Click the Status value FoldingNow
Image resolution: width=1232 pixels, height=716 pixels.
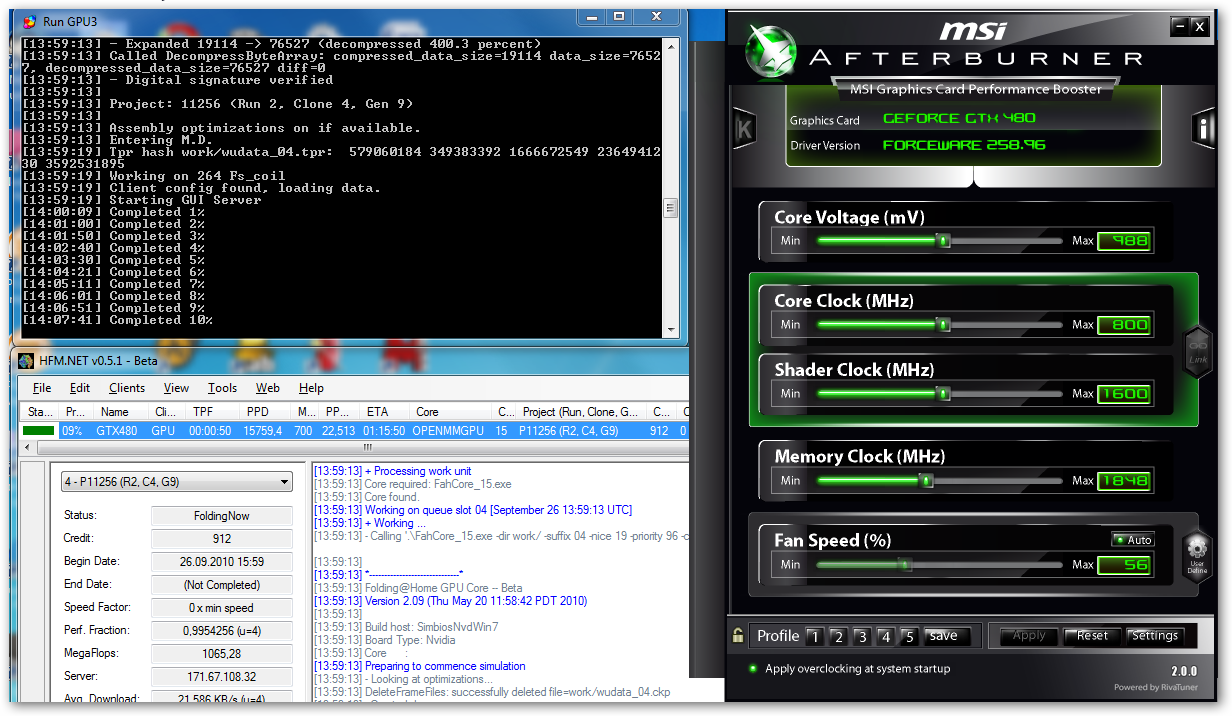(x=222, y=516)
